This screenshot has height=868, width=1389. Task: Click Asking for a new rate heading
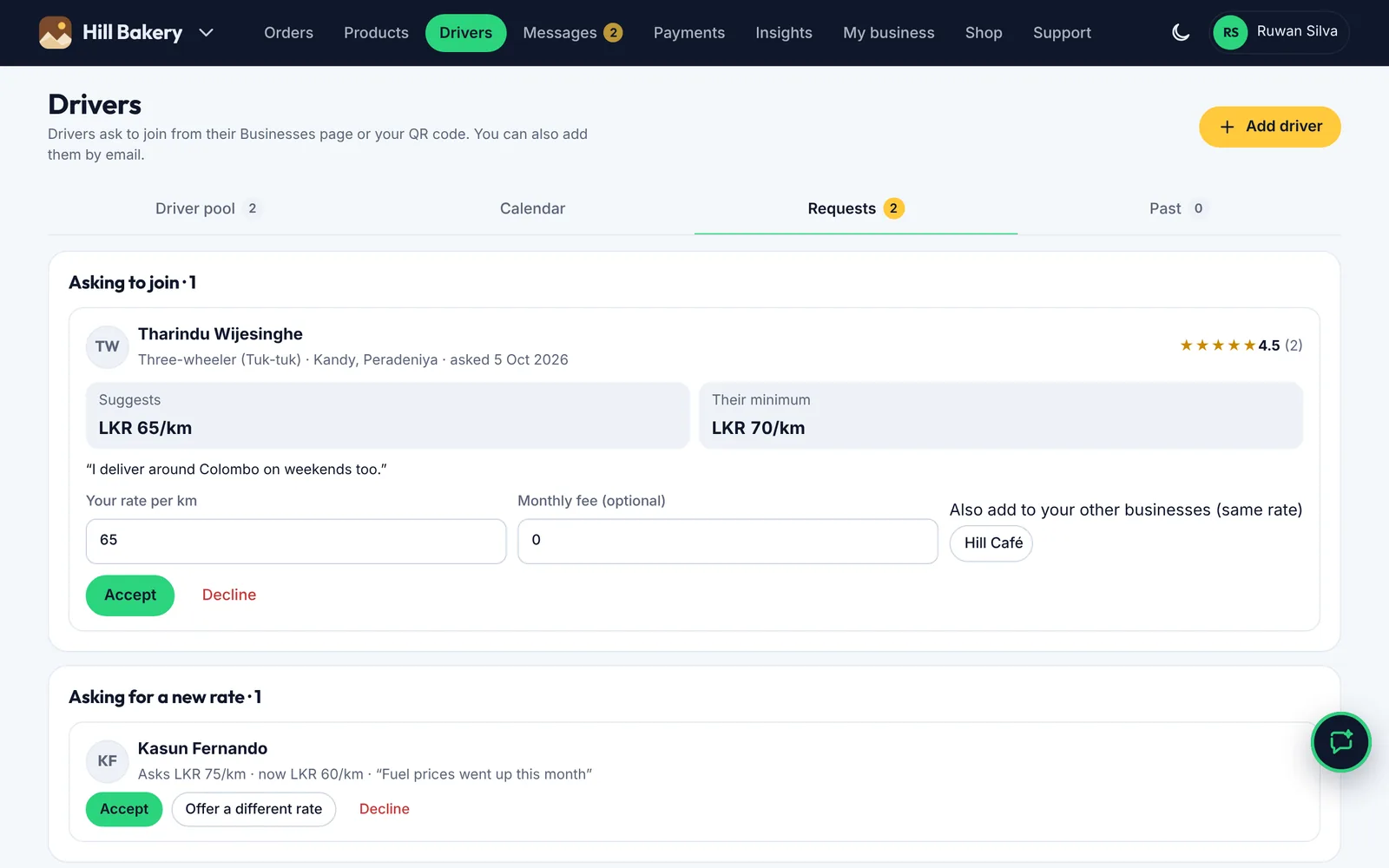pos(165,697)
